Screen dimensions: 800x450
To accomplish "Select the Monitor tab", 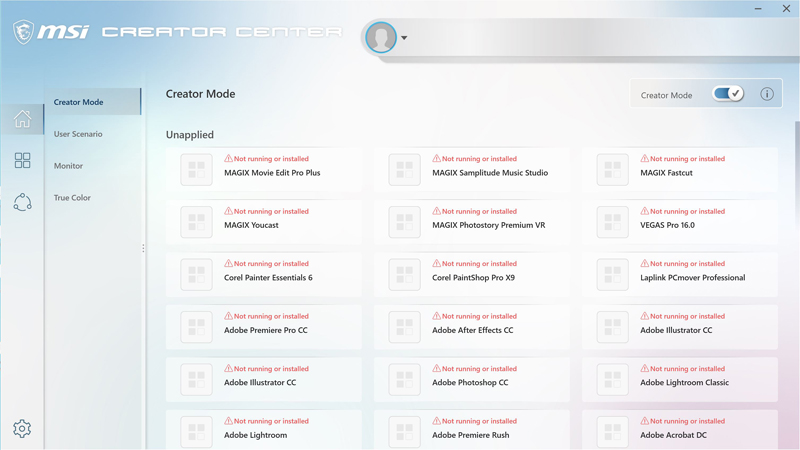I will coord(68,166).
